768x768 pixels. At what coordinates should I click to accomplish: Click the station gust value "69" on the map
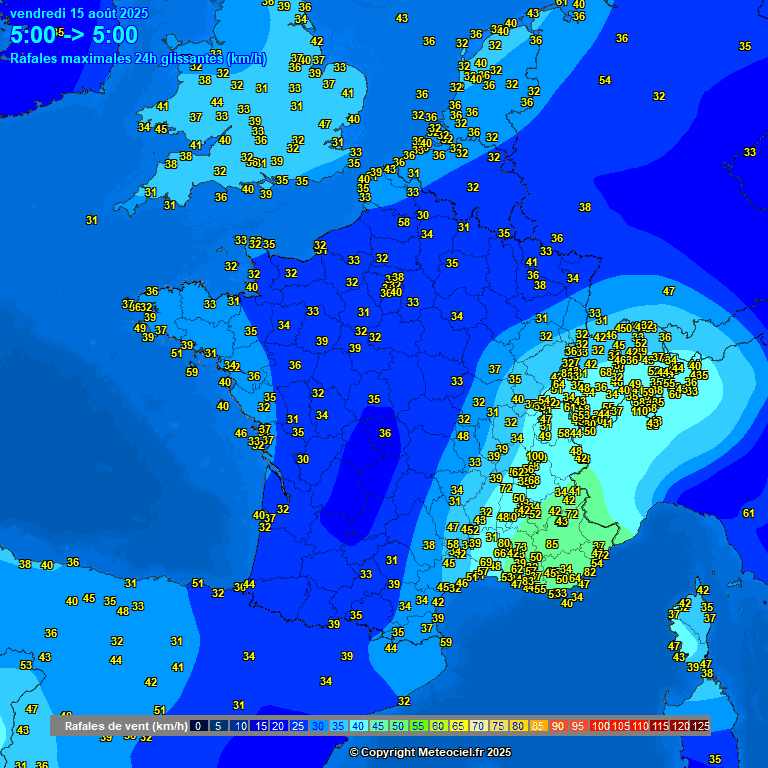[x=486, y=562]
